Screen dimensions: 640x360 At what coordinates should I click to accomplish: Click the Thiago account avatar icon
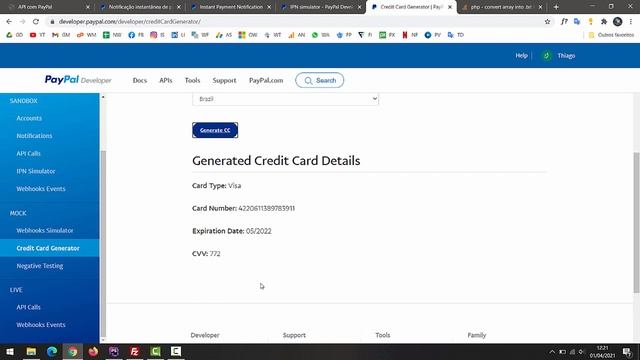547,56
